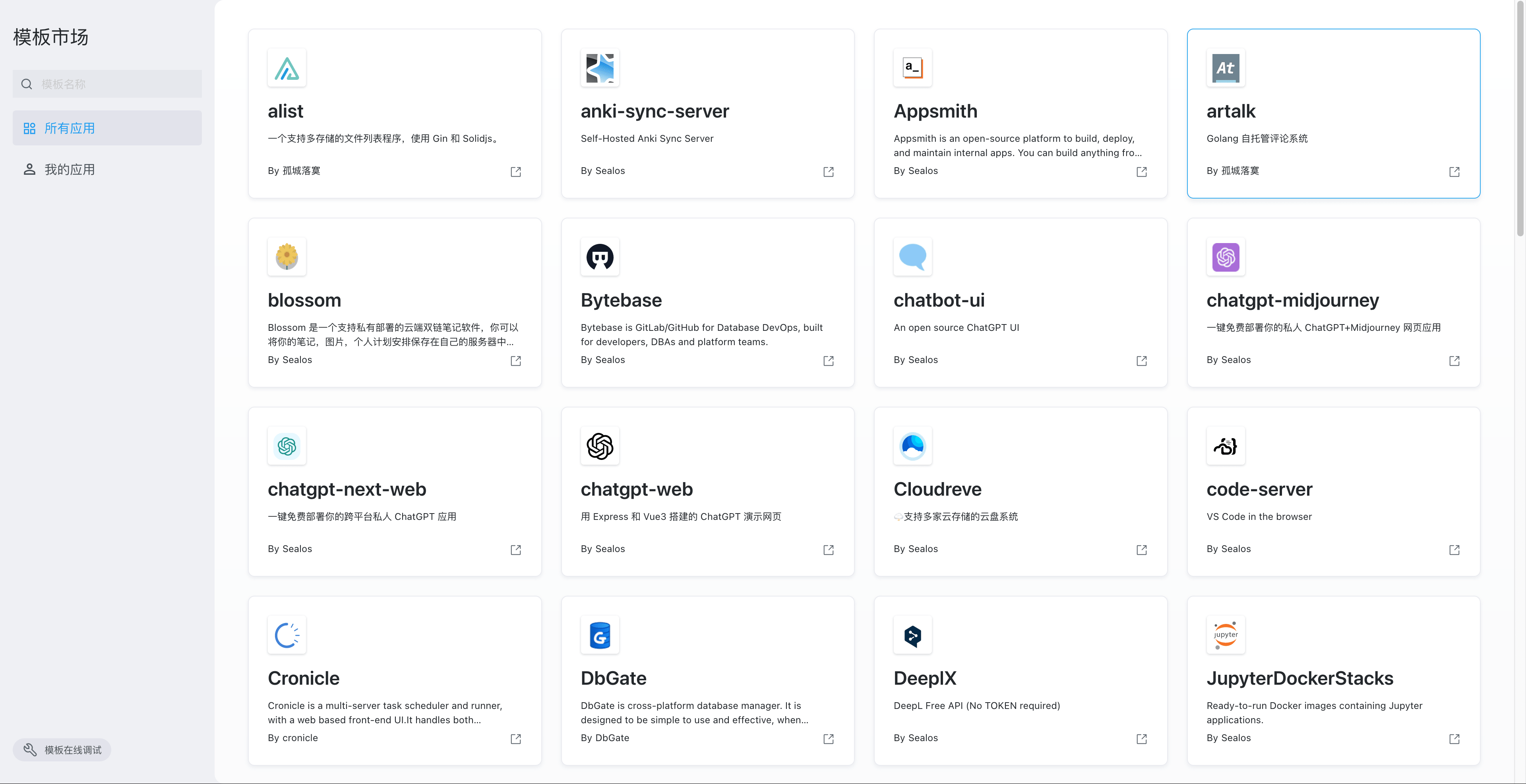The image size is (1526, 784).
Task: Click the chatbot-ui speech bubble icon
Action: 912,257
